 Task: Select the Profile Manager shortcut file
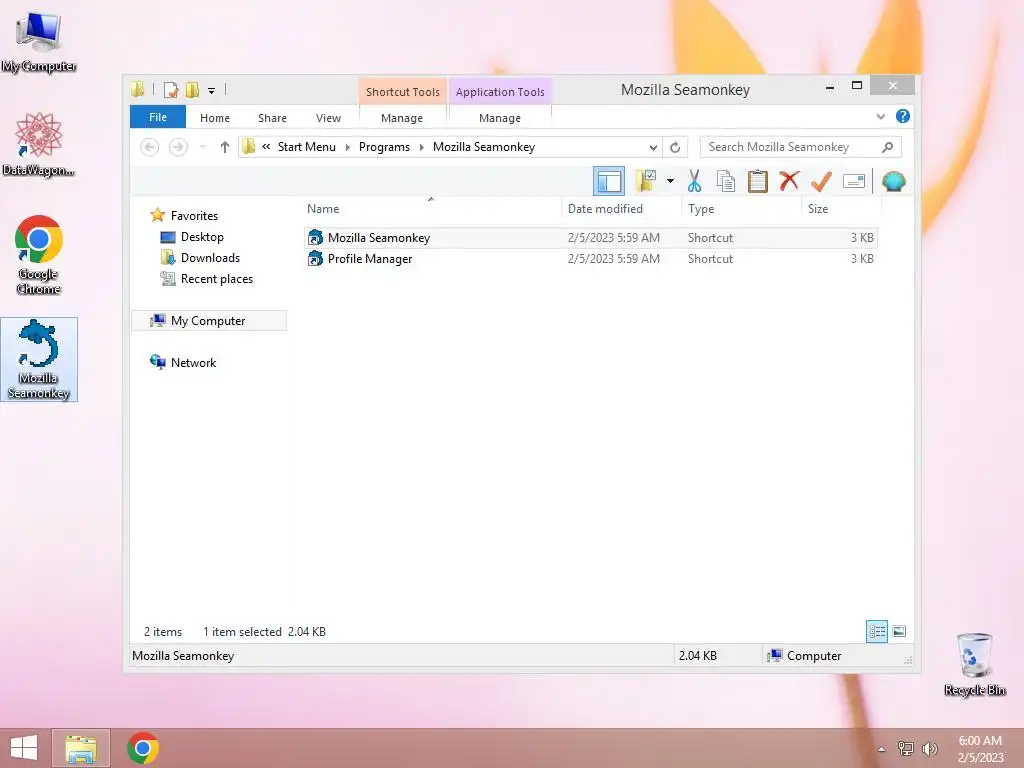[x=591, y=259]
